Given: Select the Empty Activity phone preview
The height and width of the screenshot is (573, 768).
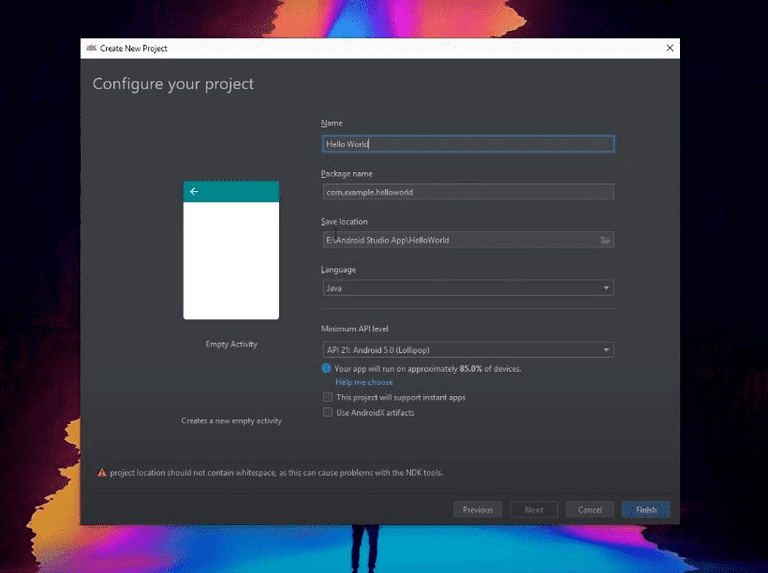Looking at the screenshot, I should point(231,260).
